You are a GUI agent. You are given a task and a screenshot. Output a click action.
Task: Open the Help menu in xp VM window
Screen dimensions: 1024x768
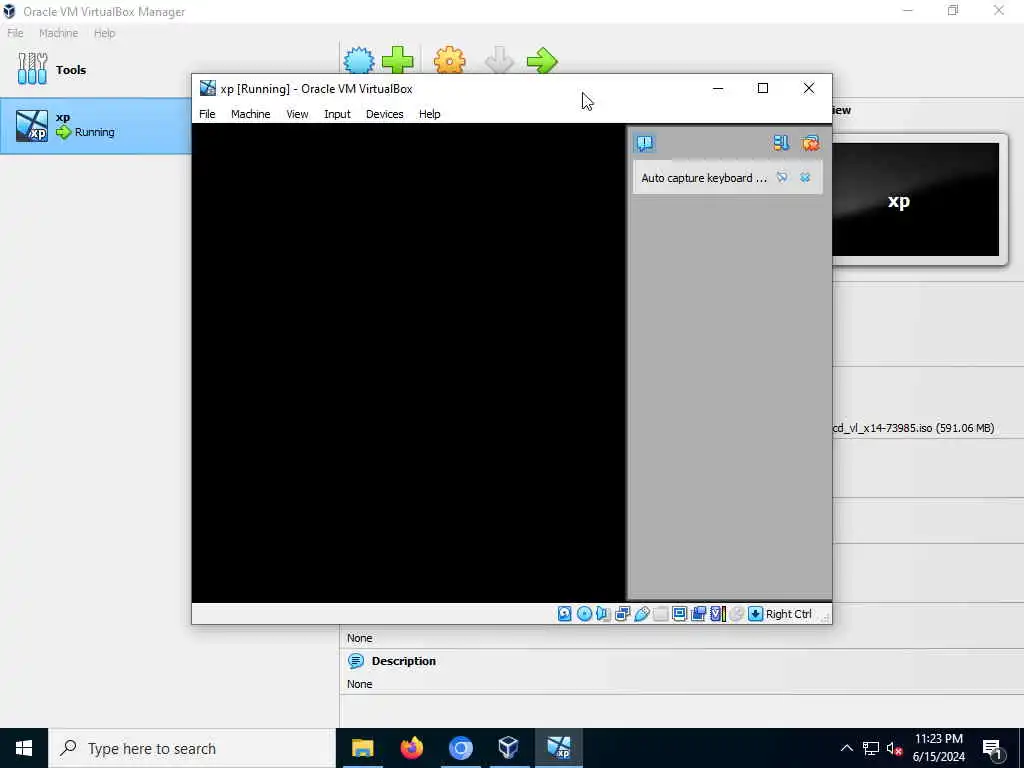click(x=430, y=114)
